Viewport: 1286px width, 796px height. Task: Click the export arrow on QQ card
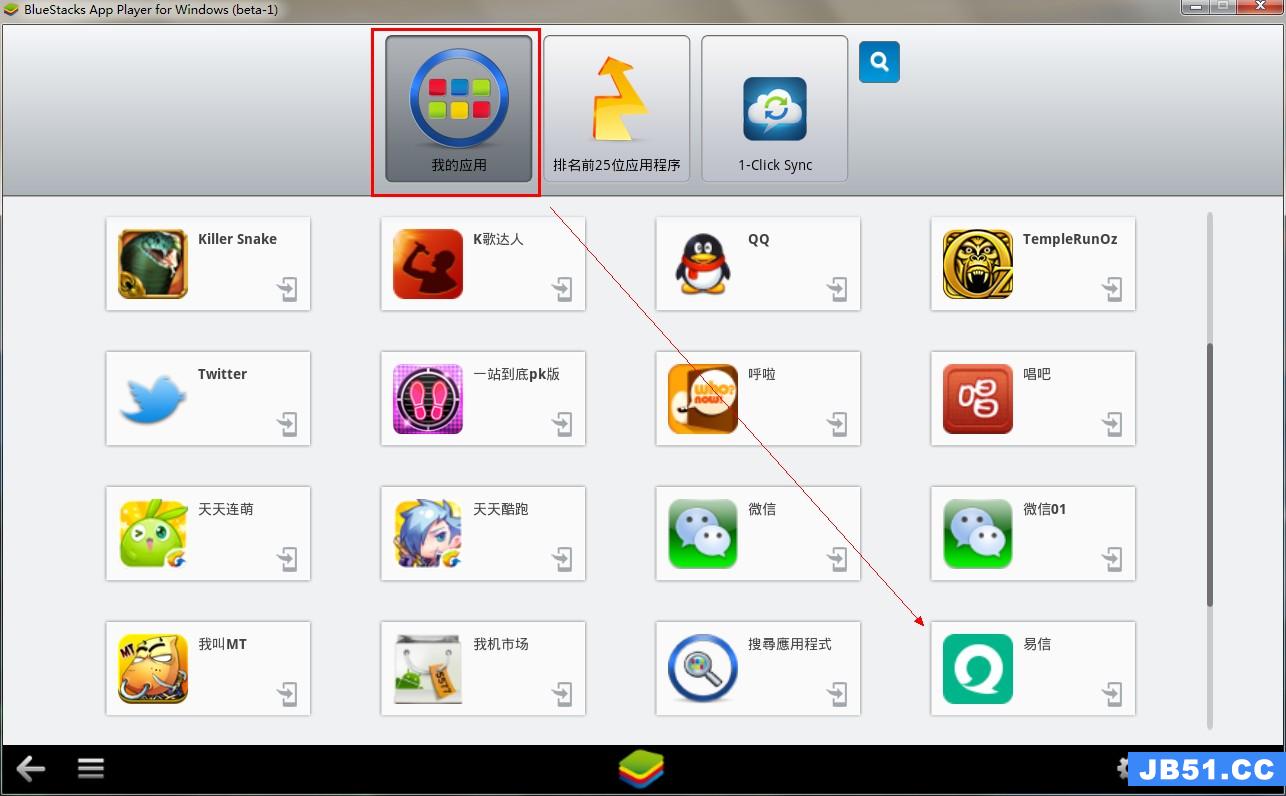tap(838, 290)
